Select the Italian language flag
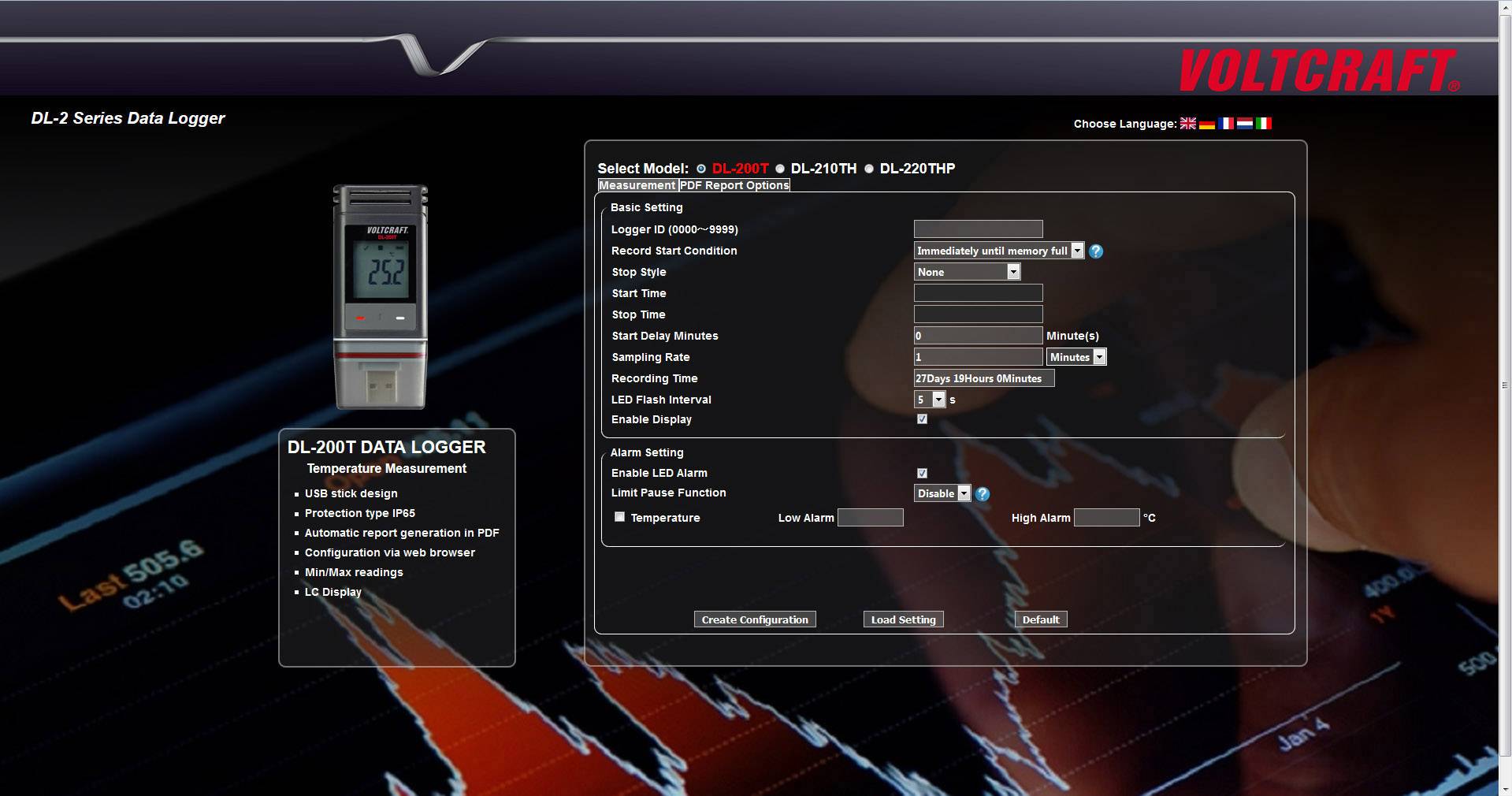 coord(1264,123)
